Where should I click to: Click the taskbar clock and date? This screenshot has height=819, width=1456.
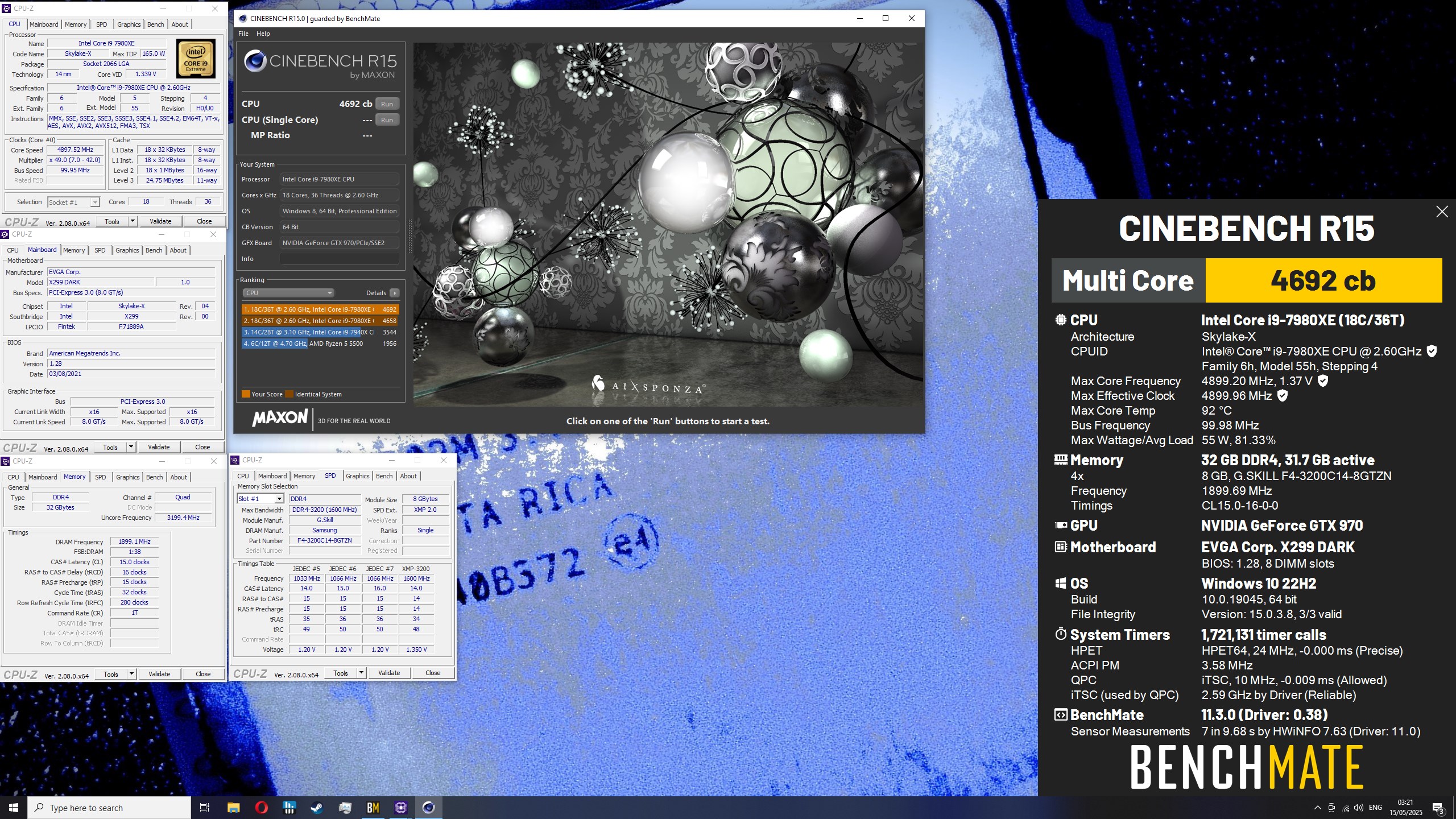point(1406,808)
